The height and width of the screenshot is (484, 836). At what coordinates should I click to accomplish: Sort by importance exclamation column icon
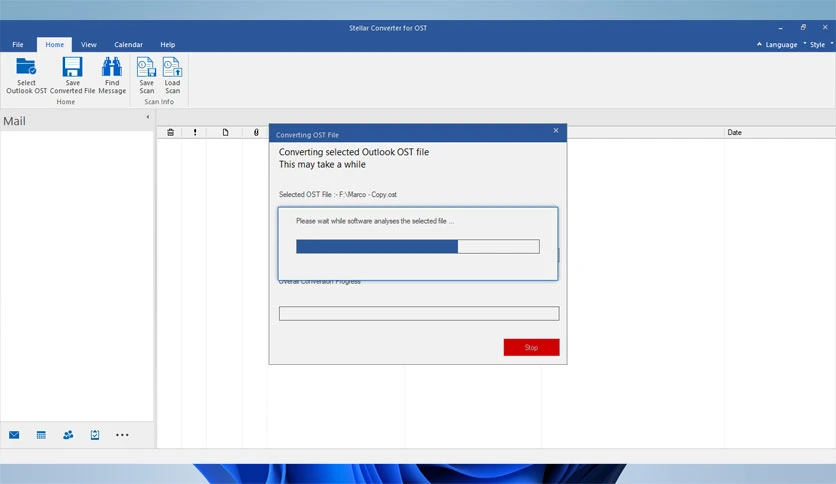coord(195,132)
